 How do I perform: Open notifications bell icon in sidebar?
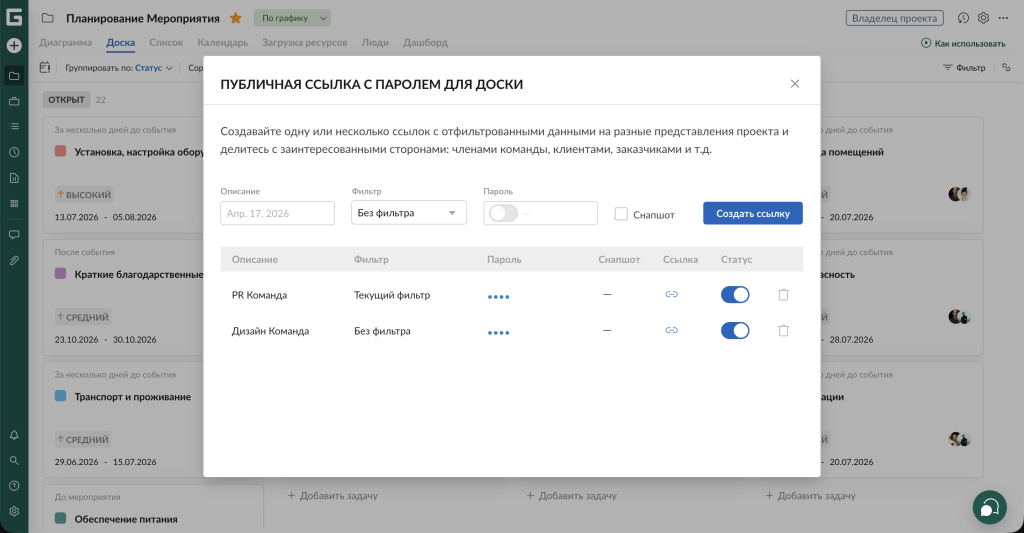click(x=14, y=435)
